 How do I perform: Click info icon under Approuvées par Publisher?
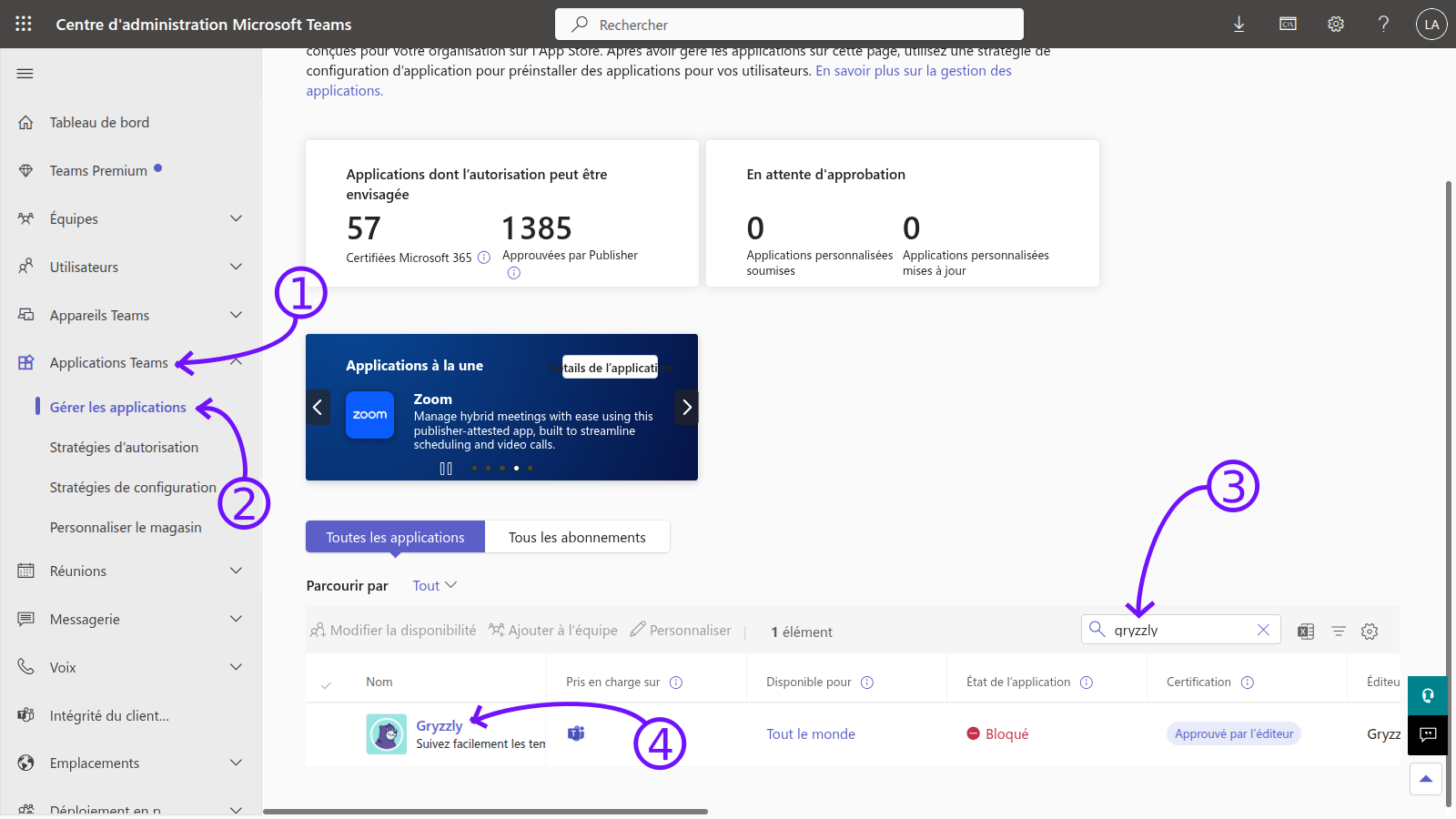coord(514,273)
